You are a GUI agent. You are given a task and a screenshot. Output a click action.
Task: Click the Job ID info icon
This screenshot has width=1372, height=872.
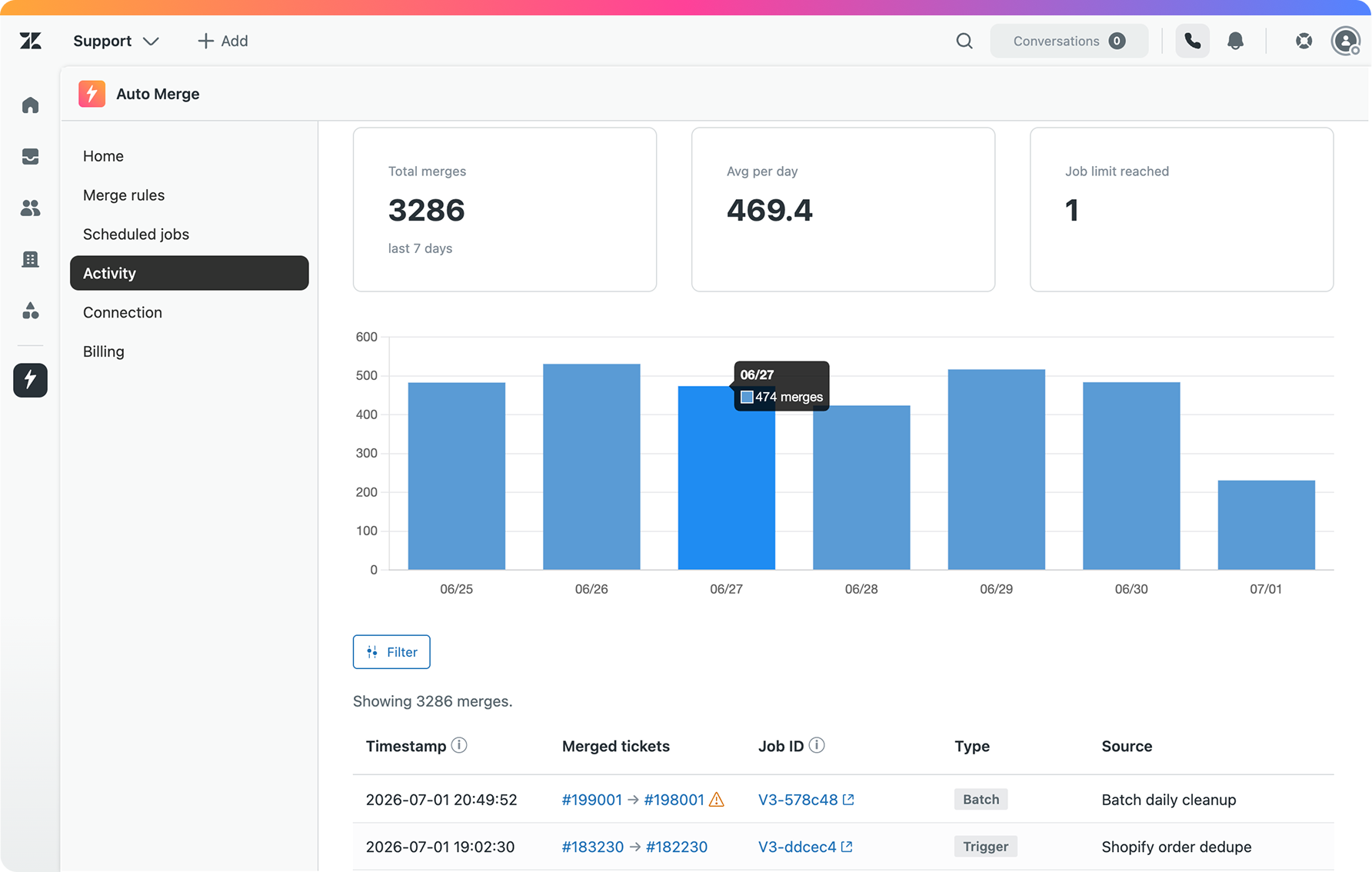817,745
